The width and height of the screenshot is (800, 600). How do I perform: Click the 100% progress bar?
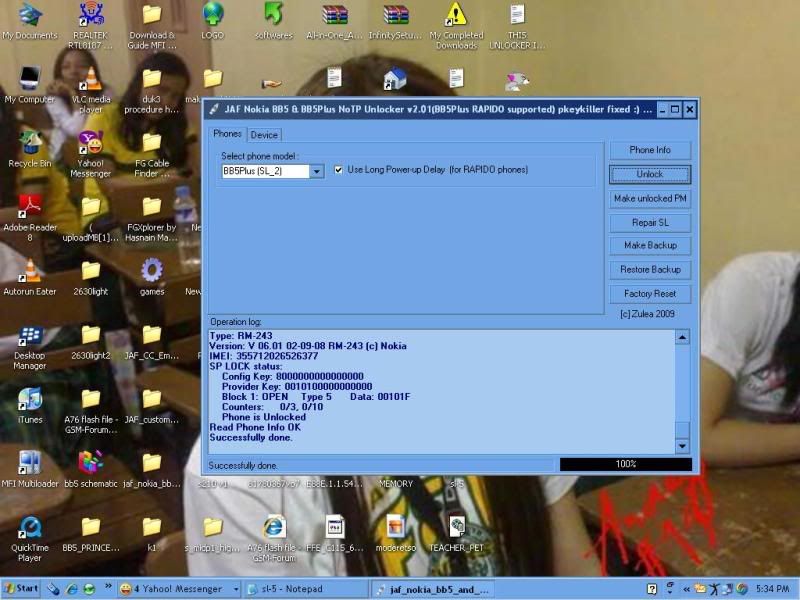626,464
